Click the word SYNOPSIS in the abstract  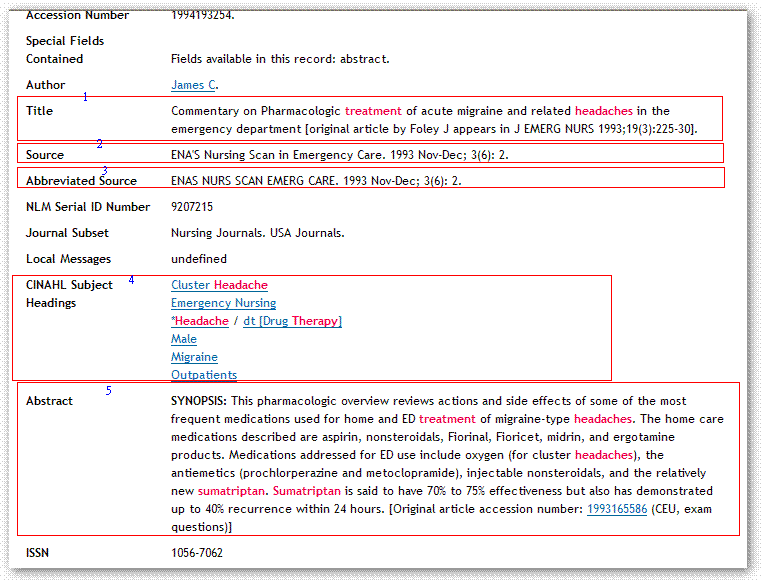199,401
